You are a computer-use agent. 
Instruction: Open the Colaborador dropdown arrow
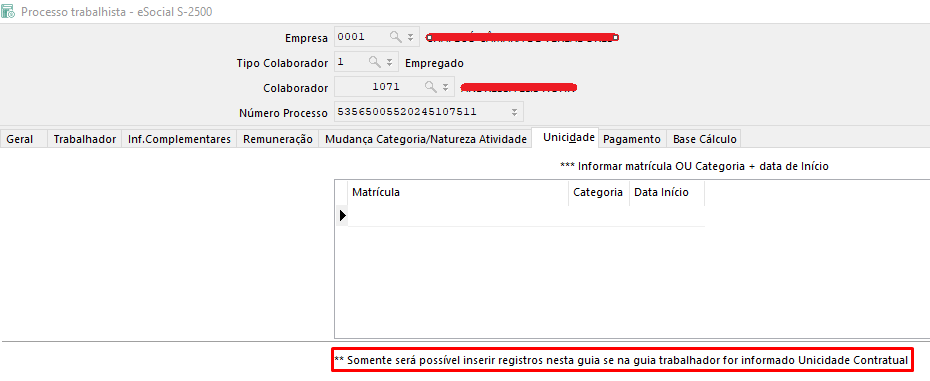(445, 87)
